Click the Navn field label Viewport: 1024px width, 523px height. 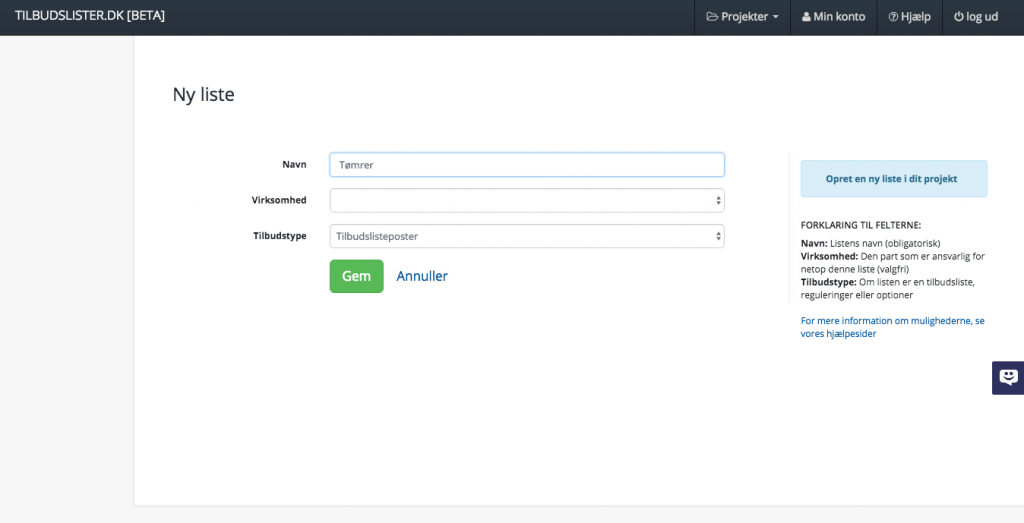[x=295, y=165]
